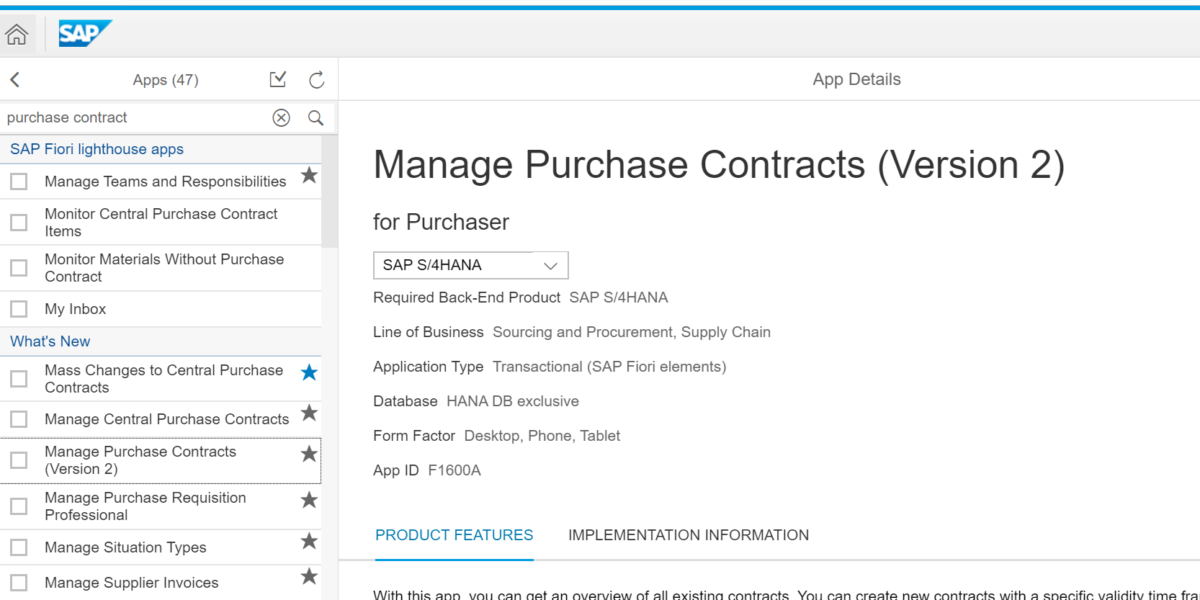
Task: Clear the search text with the X icon
Action: point(281,118)
